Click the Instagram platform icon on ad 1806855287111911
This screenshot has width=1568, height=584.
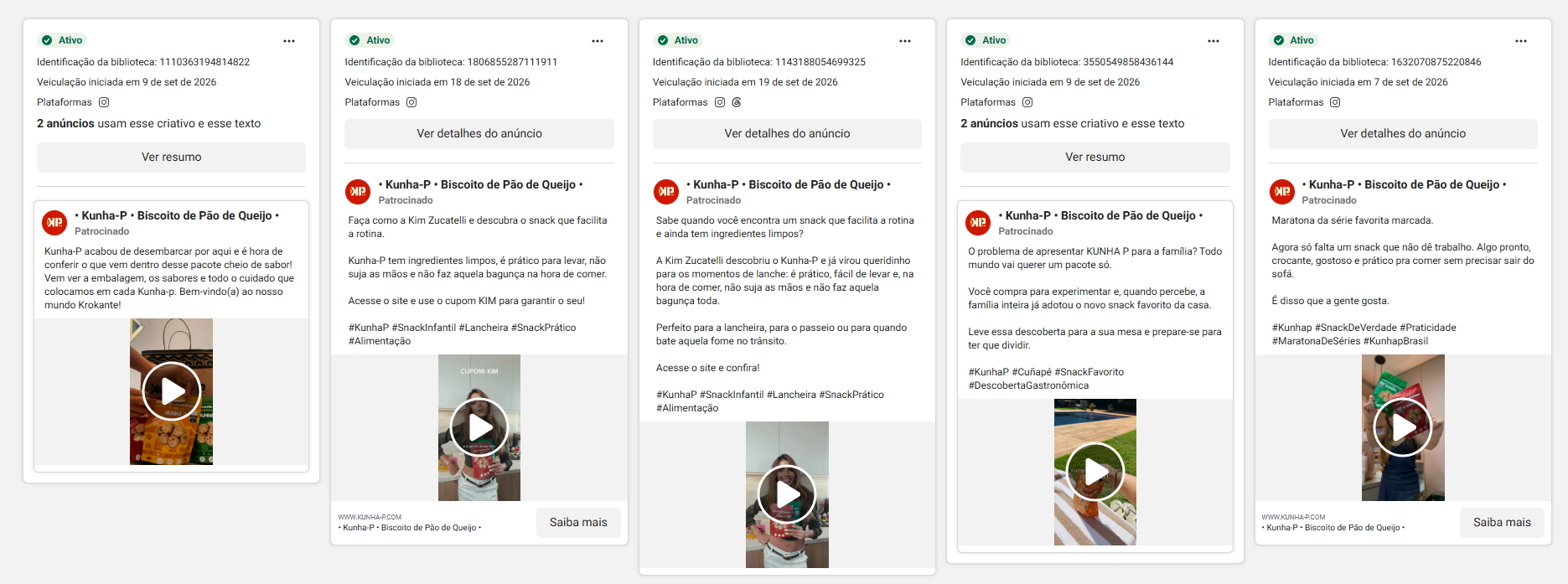[411, 102]
